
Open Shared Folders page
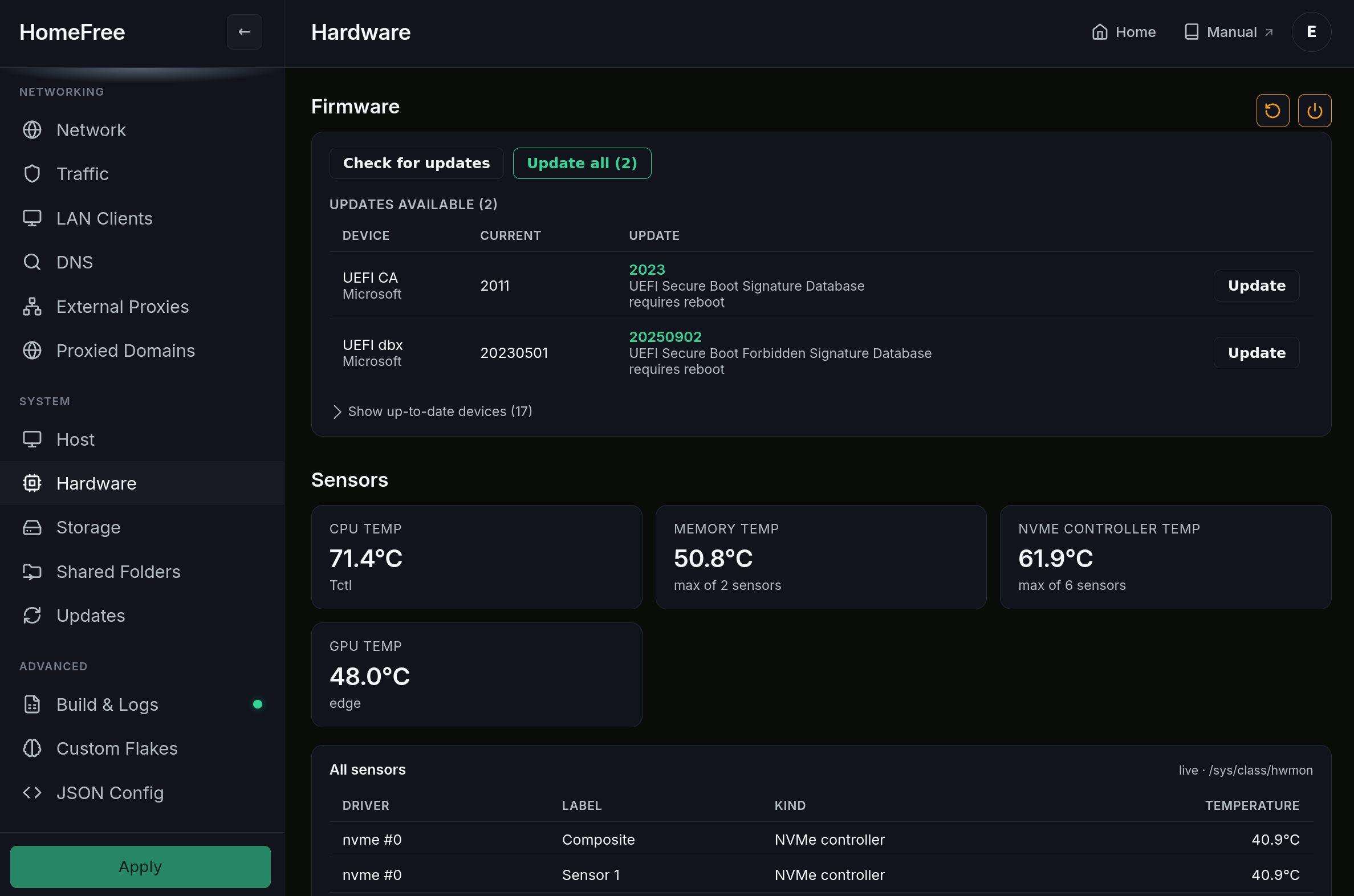[142, 572]
